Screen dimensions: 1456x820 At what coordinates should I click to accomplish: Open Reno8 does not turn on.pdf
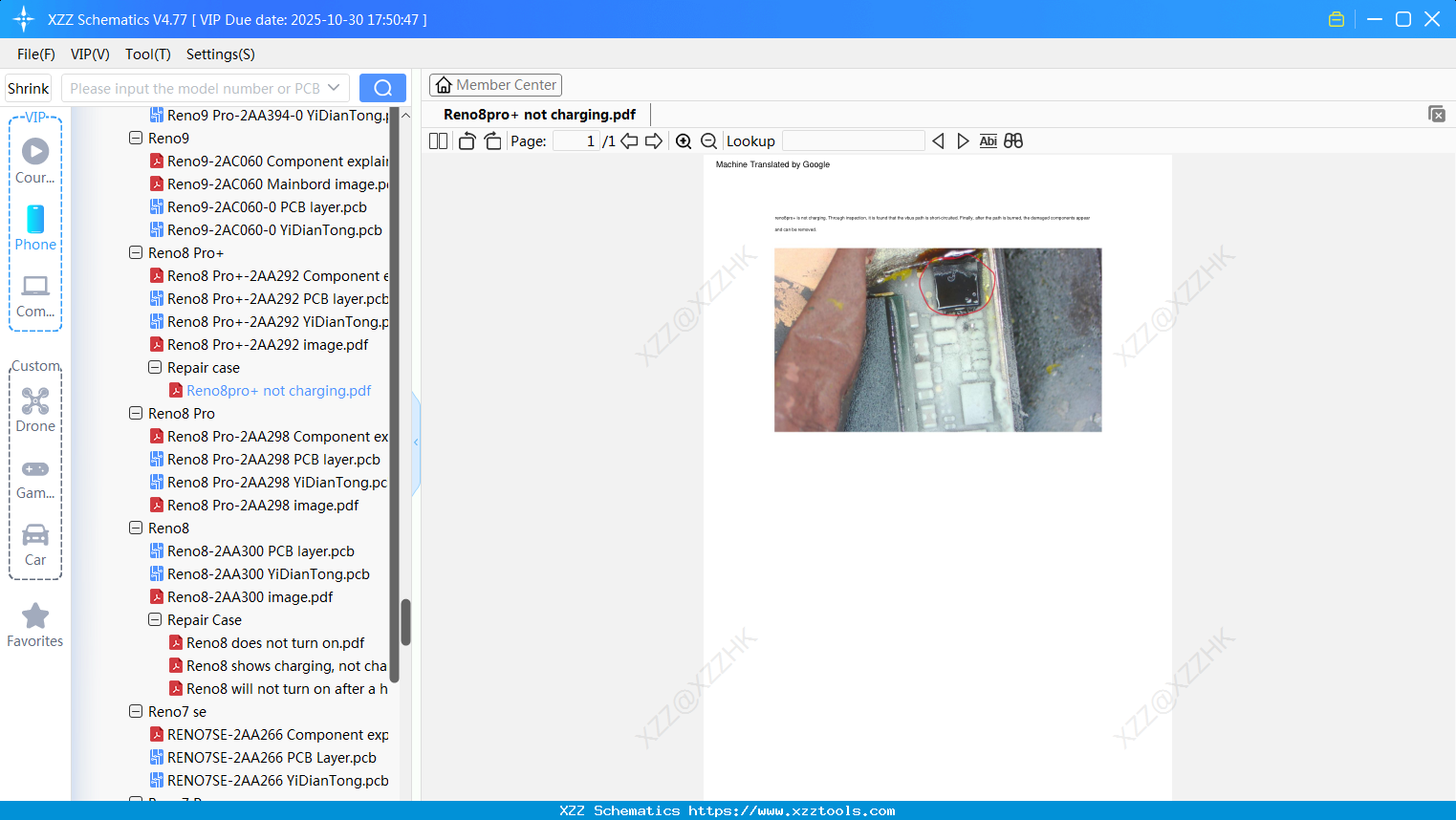(267, 642)
